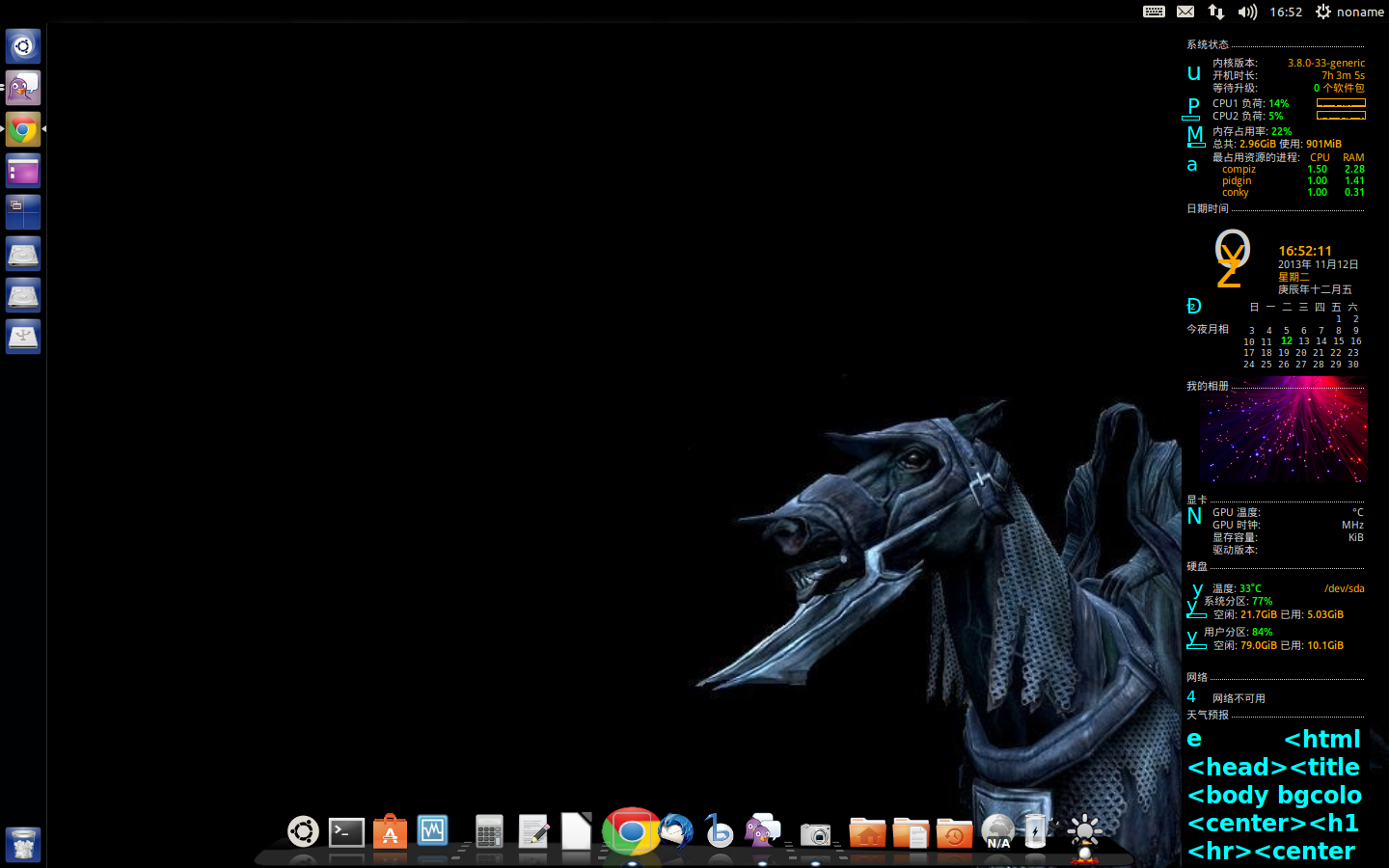
Task: Click the pidgin process row in the sidebar
Action: click(x=1293, y=180)
